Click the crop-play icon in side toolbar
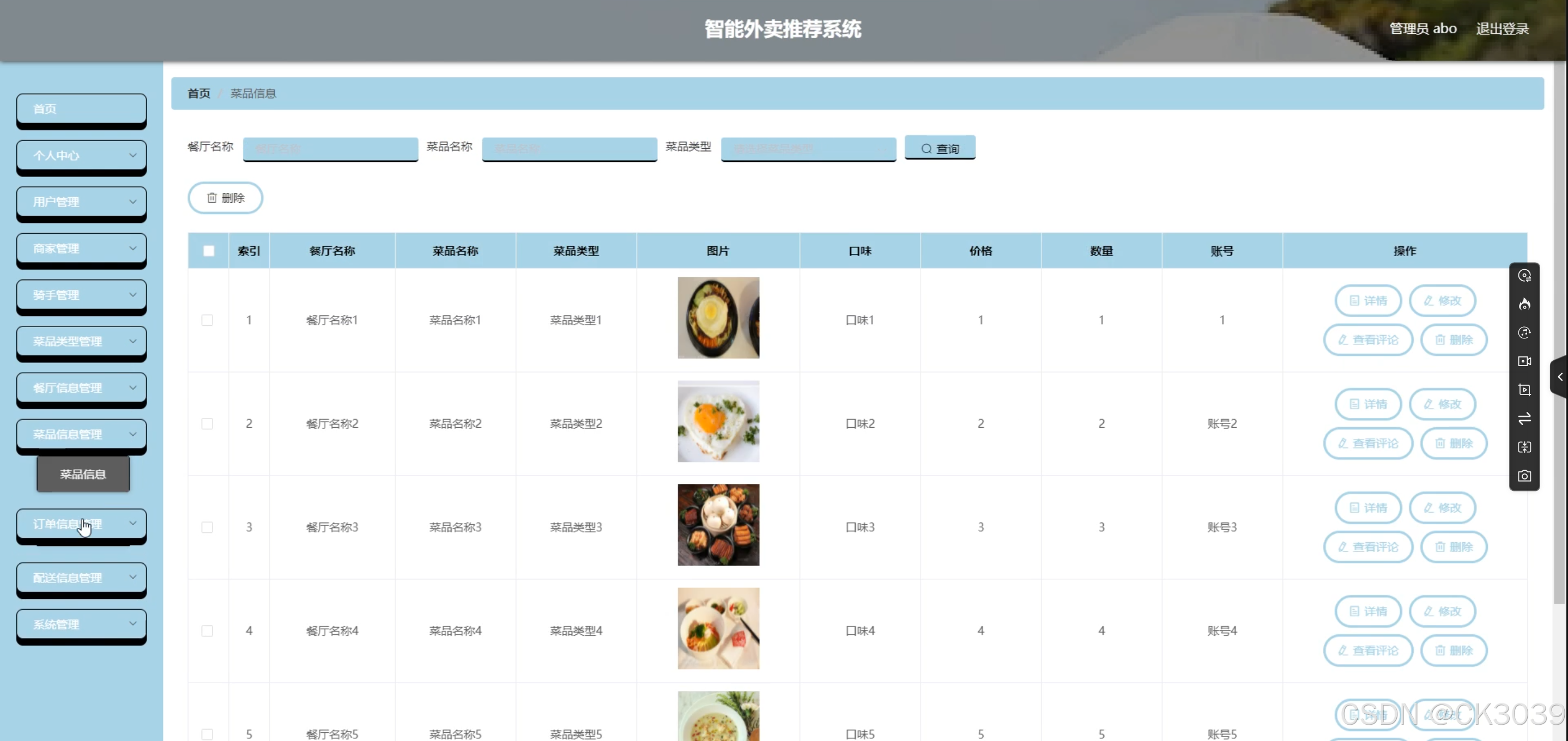The height and width of the screenshot is (741, 1568). 1524,390
